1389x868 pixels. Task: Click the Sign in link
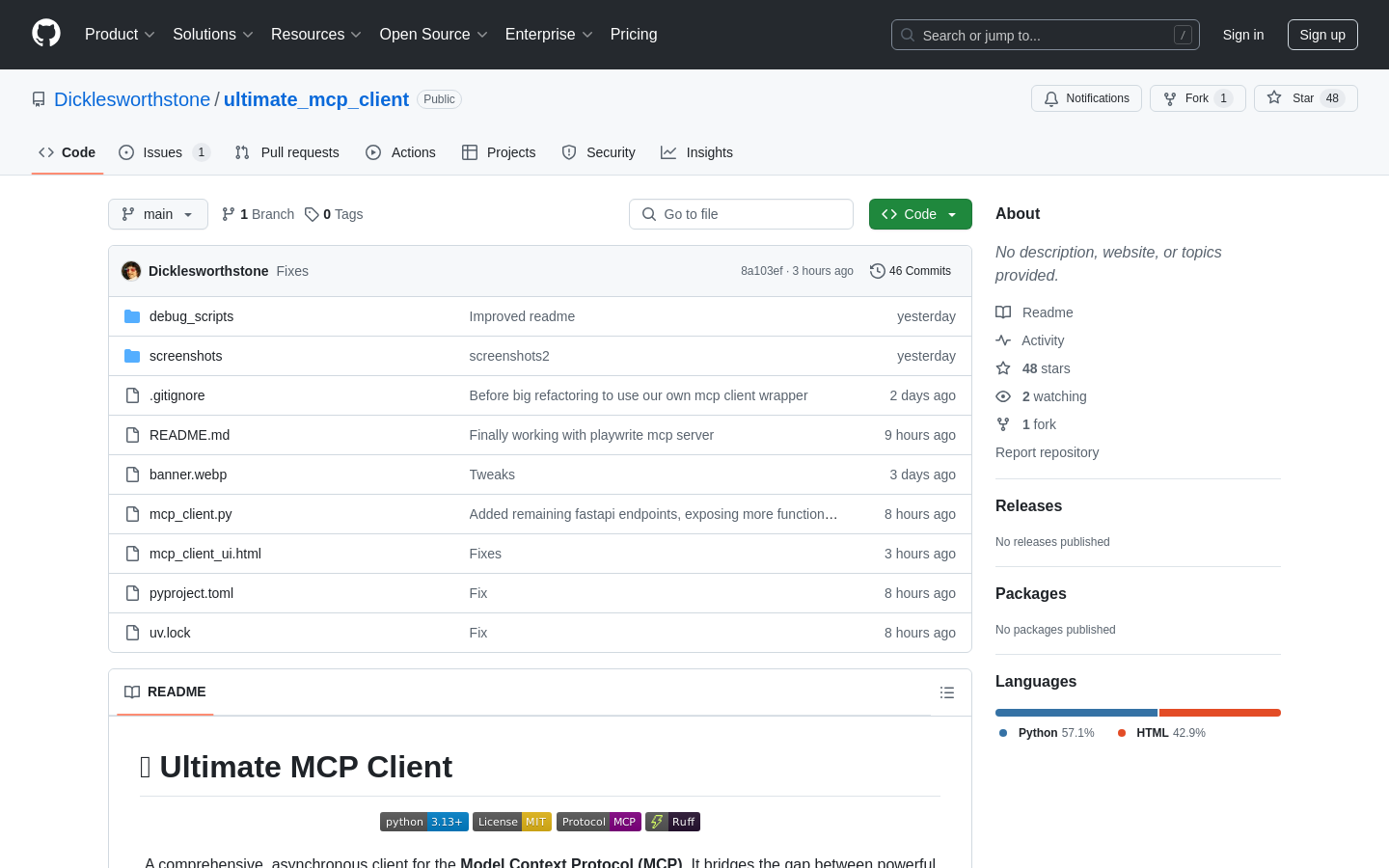pyautogui.click(x=1242, y=35)
